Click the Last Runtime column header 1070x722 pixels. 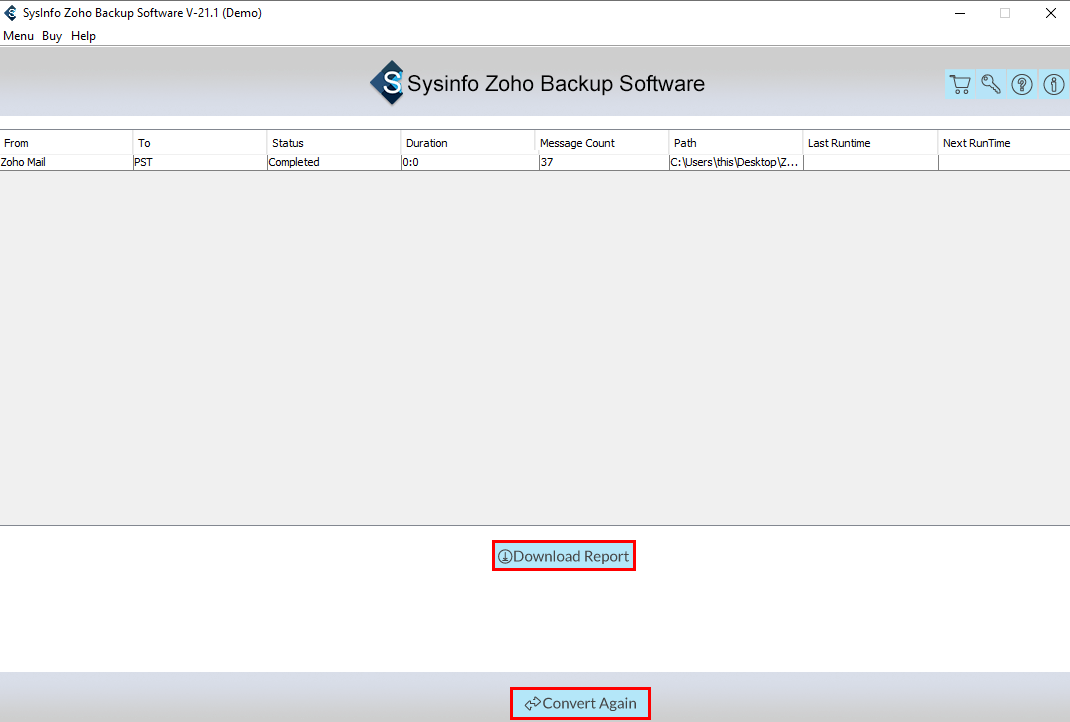[x=870, y=143]
